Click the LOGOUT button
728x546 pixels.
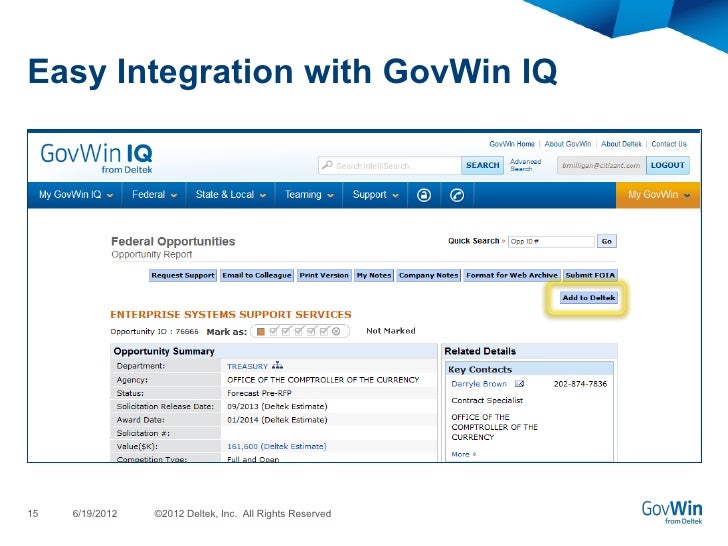pyautogui.click(x=667, y=165)
